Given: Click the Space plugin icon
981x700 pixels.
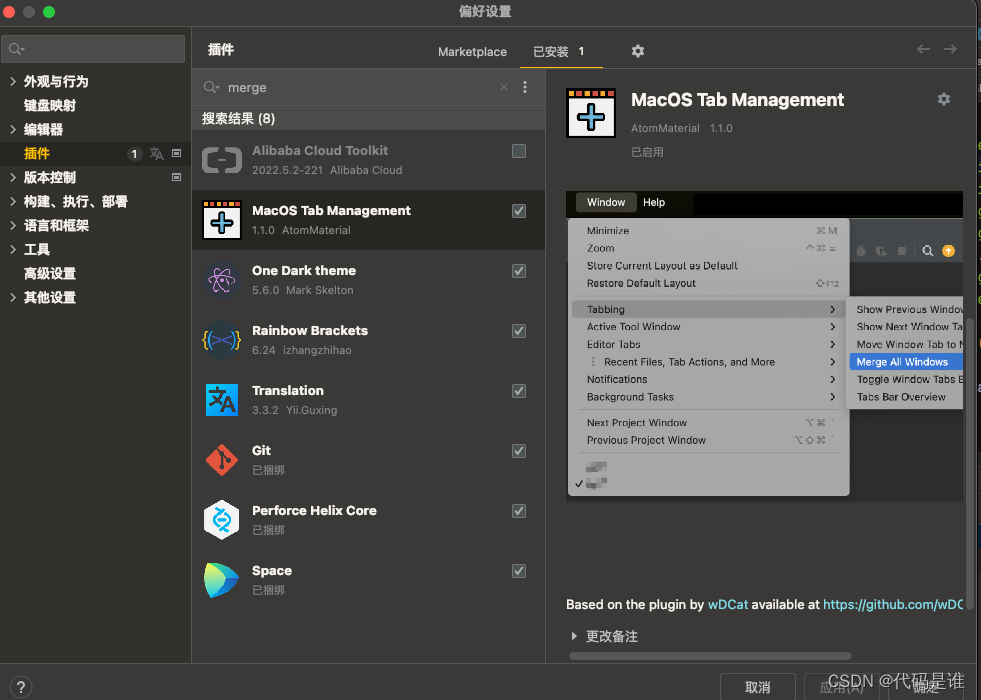Looking at the screenshot, I should (x=221, y=580).
